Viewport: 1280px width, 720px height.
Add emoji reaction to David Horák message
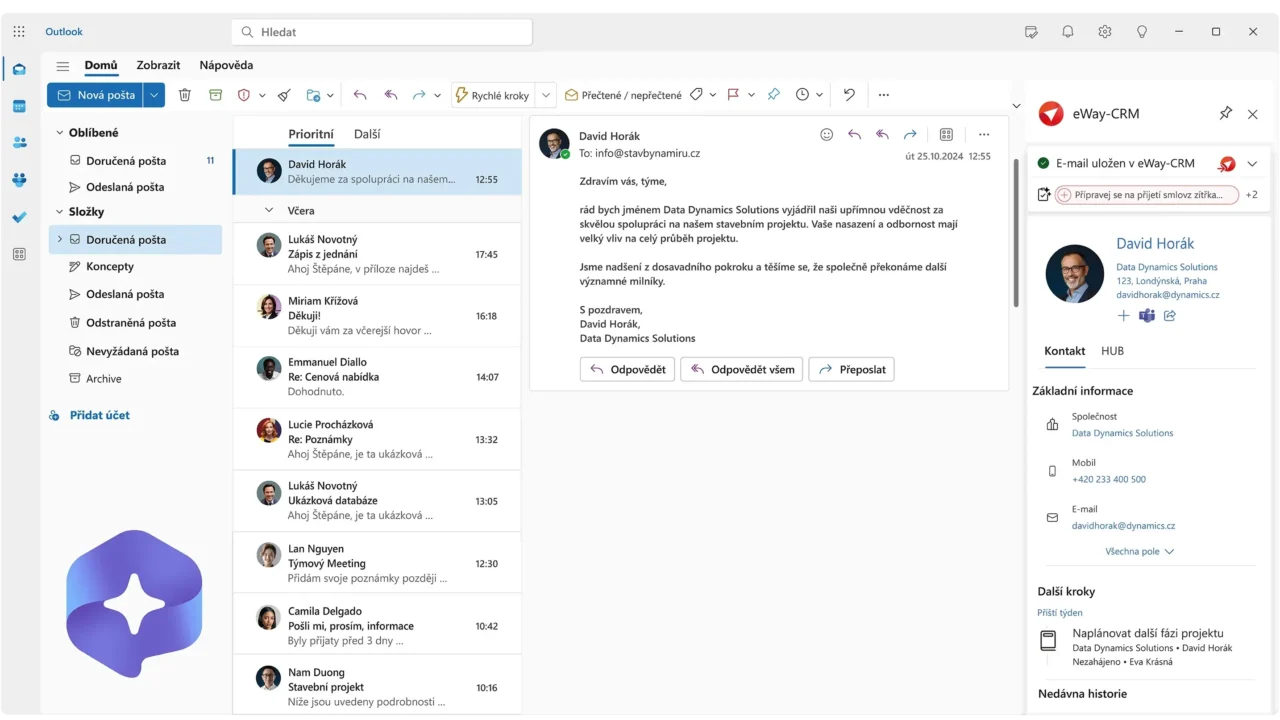(827, 135)
